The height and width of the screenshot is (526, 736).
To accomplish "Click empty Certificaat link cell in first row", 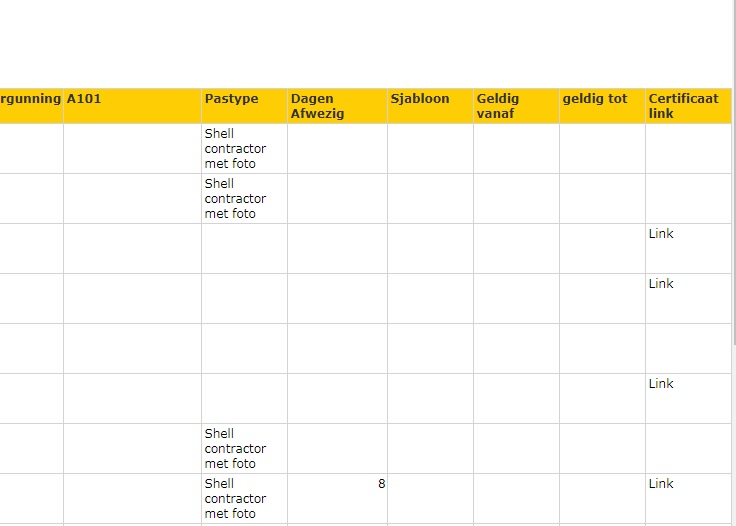I will click(688, 148).
